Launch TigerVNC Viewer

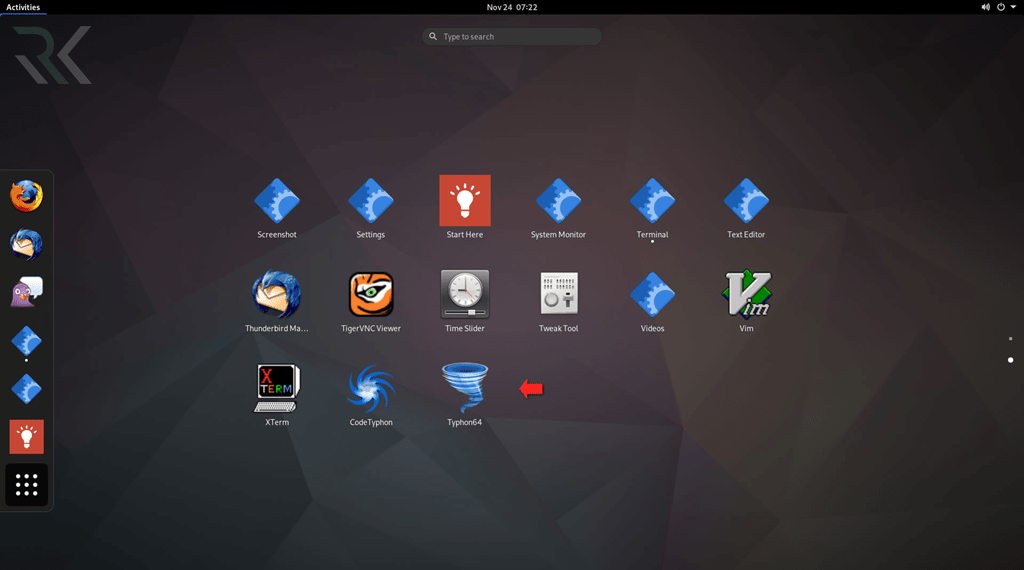pyautogui.click(x=370, y=294)
